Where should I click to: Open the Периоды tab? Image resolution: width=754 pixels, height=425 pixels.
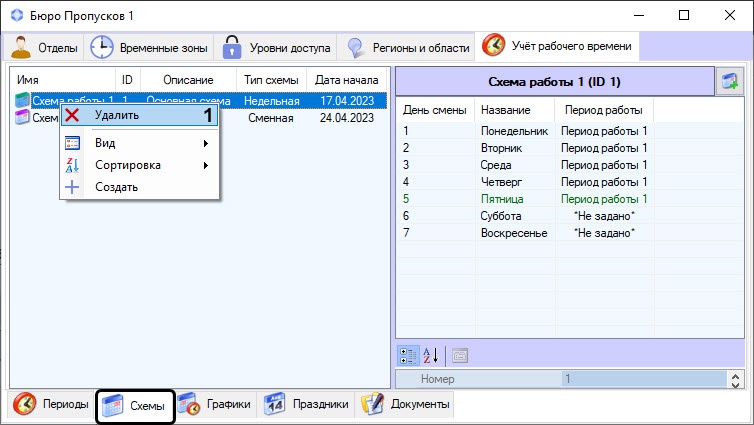coord(52,404)
